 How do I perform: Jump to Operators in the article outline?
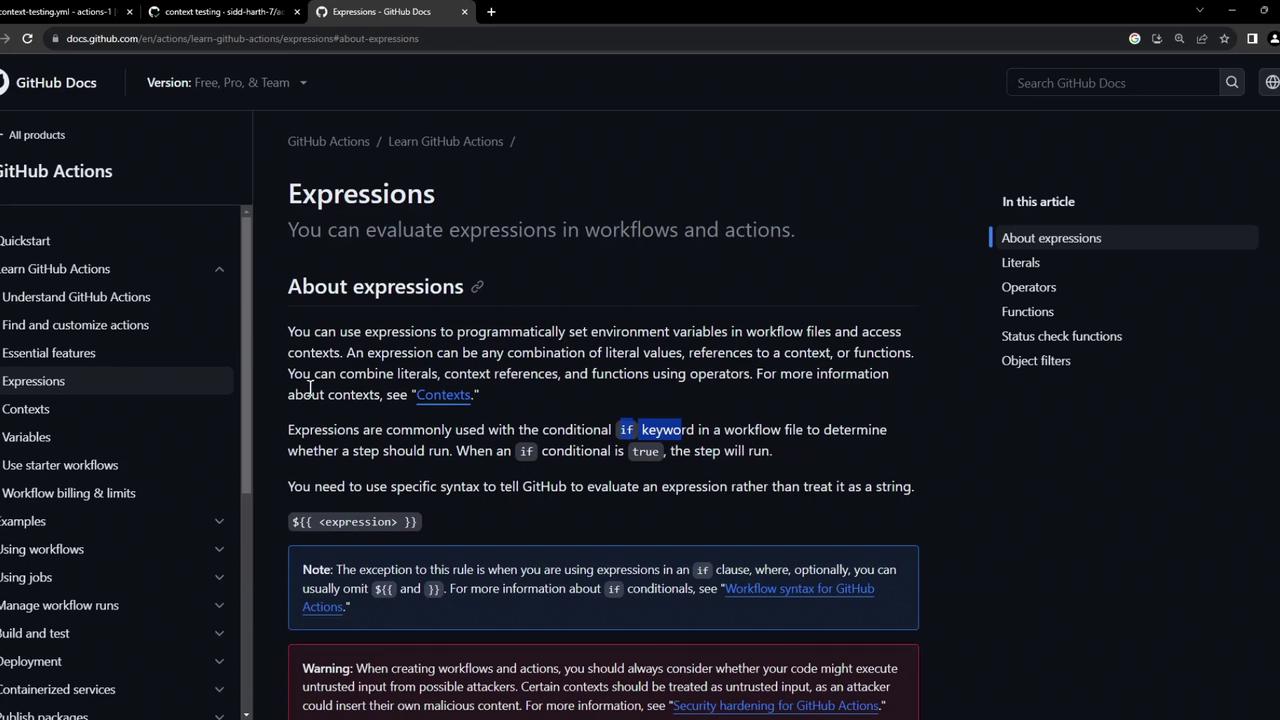click(1029, 287)
